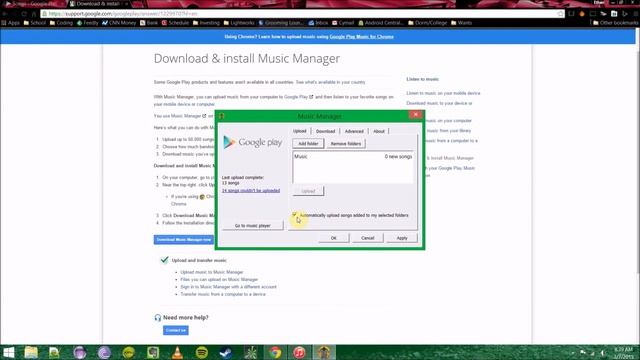Open iTunes from the taskbar
Screen dimensions: 640x360
(299, 353)
